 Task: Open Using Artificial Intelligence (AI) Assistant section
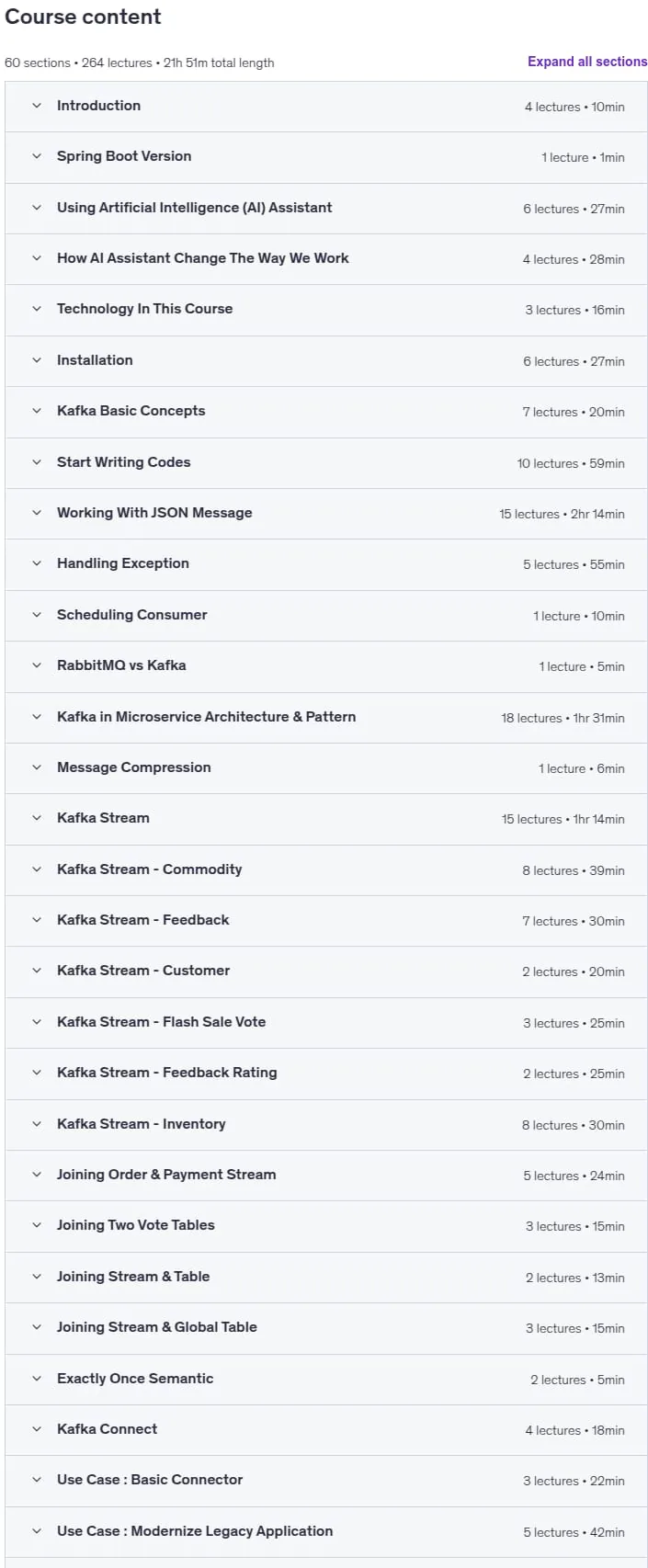click(x=326, y=208)
